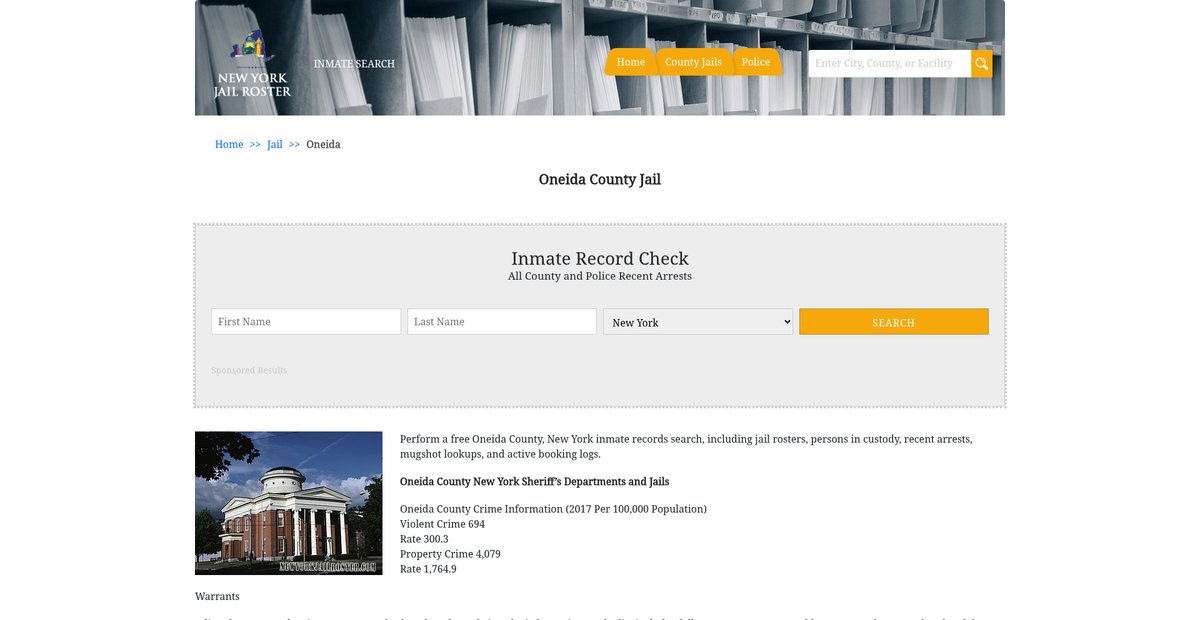This screenshot has width=1200, height=620.
Task: Select the text Property Crime 4,079
Action: coord(450,554)
